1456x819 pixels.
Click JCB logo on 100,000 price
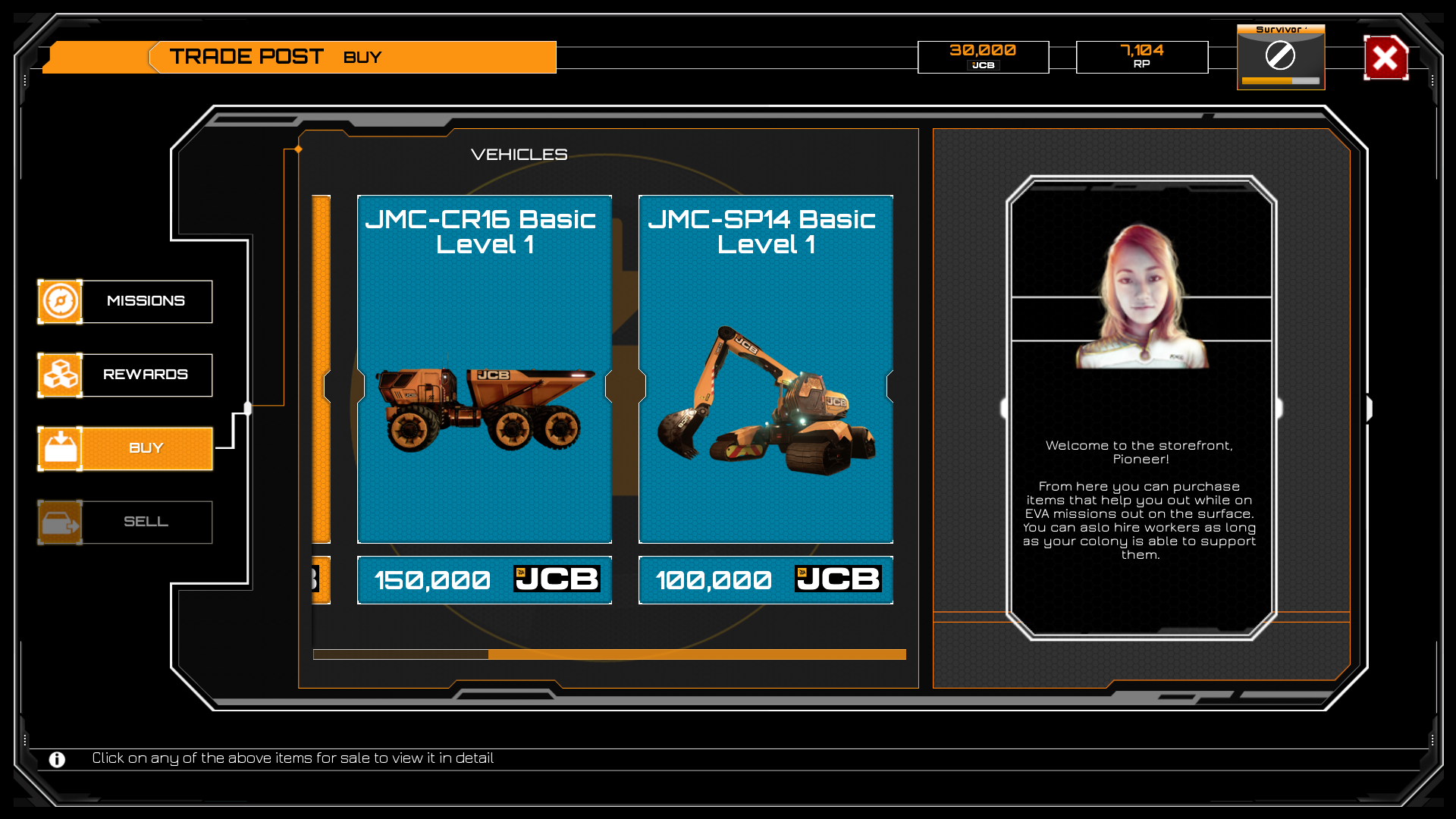[x=838, y=579]
